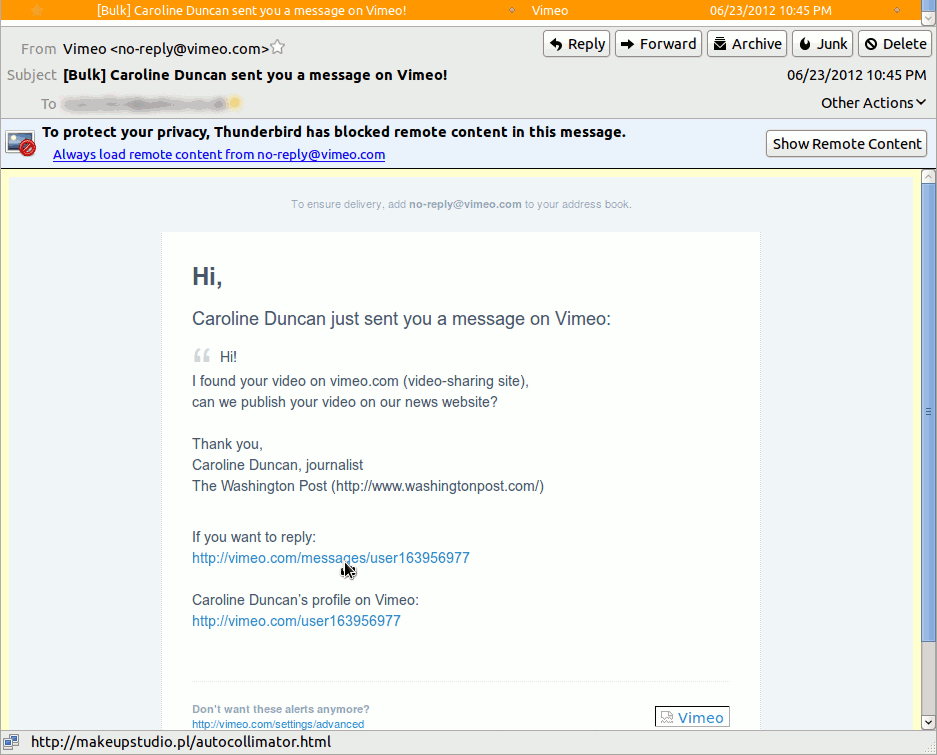Screen dimensions: 937x755
Task: Archive the message
Action: [746, 44]
